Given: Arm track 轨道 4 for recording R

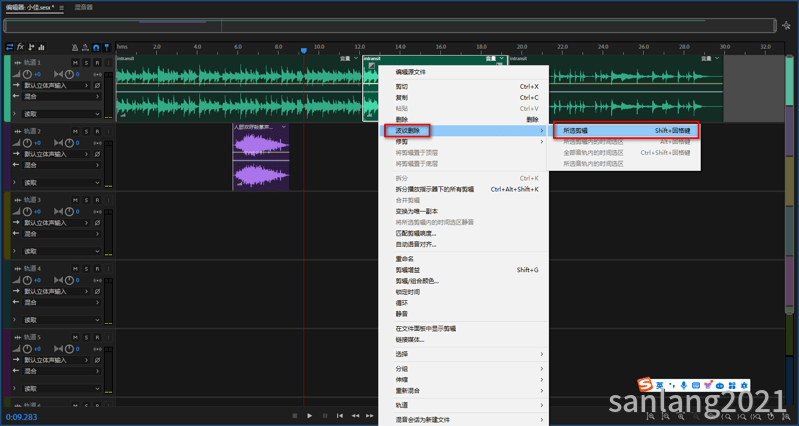Looking at the screenshot, I should 97,269.
